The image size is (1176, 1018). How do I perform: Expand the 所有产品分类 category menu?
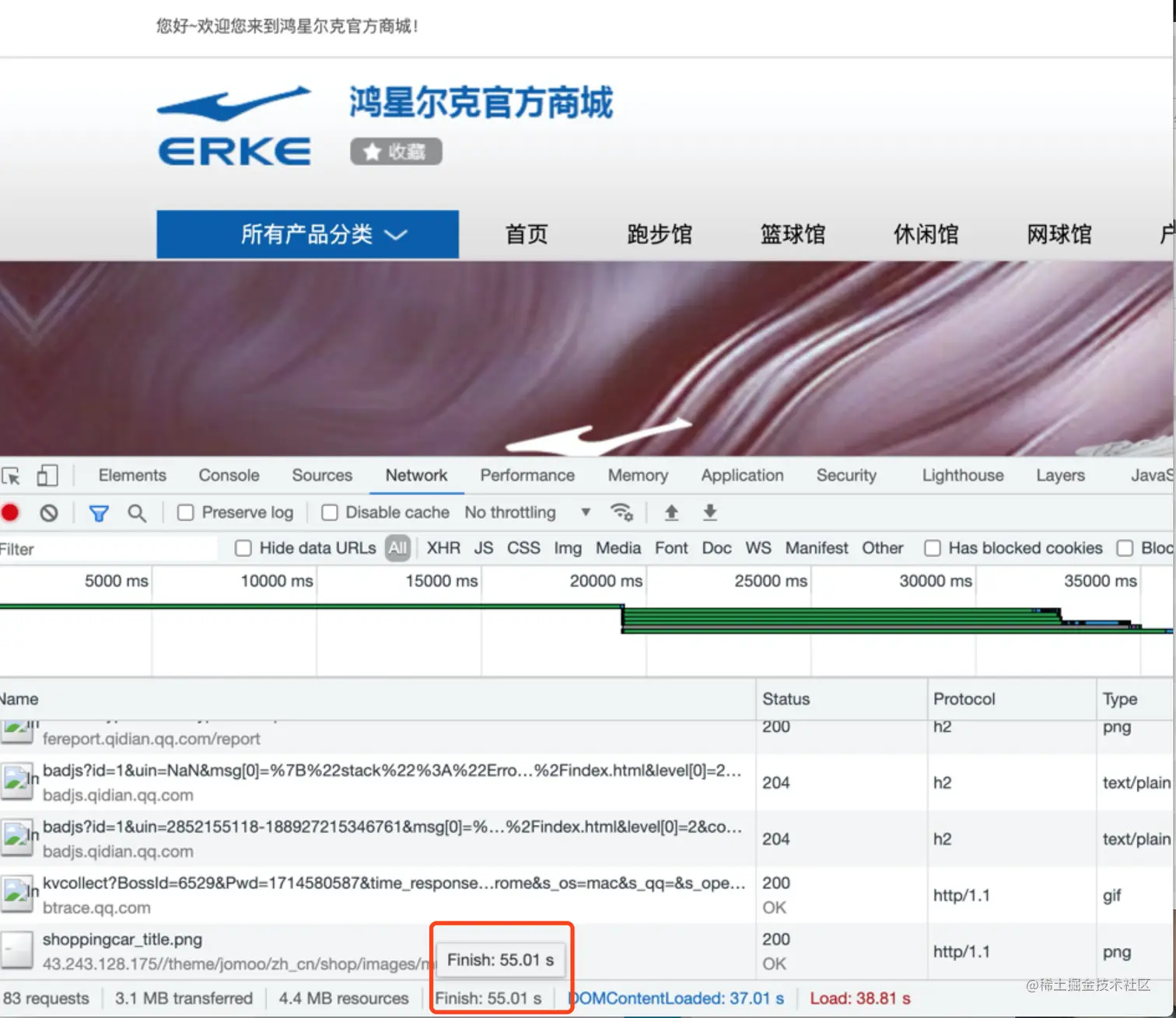point(307,234)
